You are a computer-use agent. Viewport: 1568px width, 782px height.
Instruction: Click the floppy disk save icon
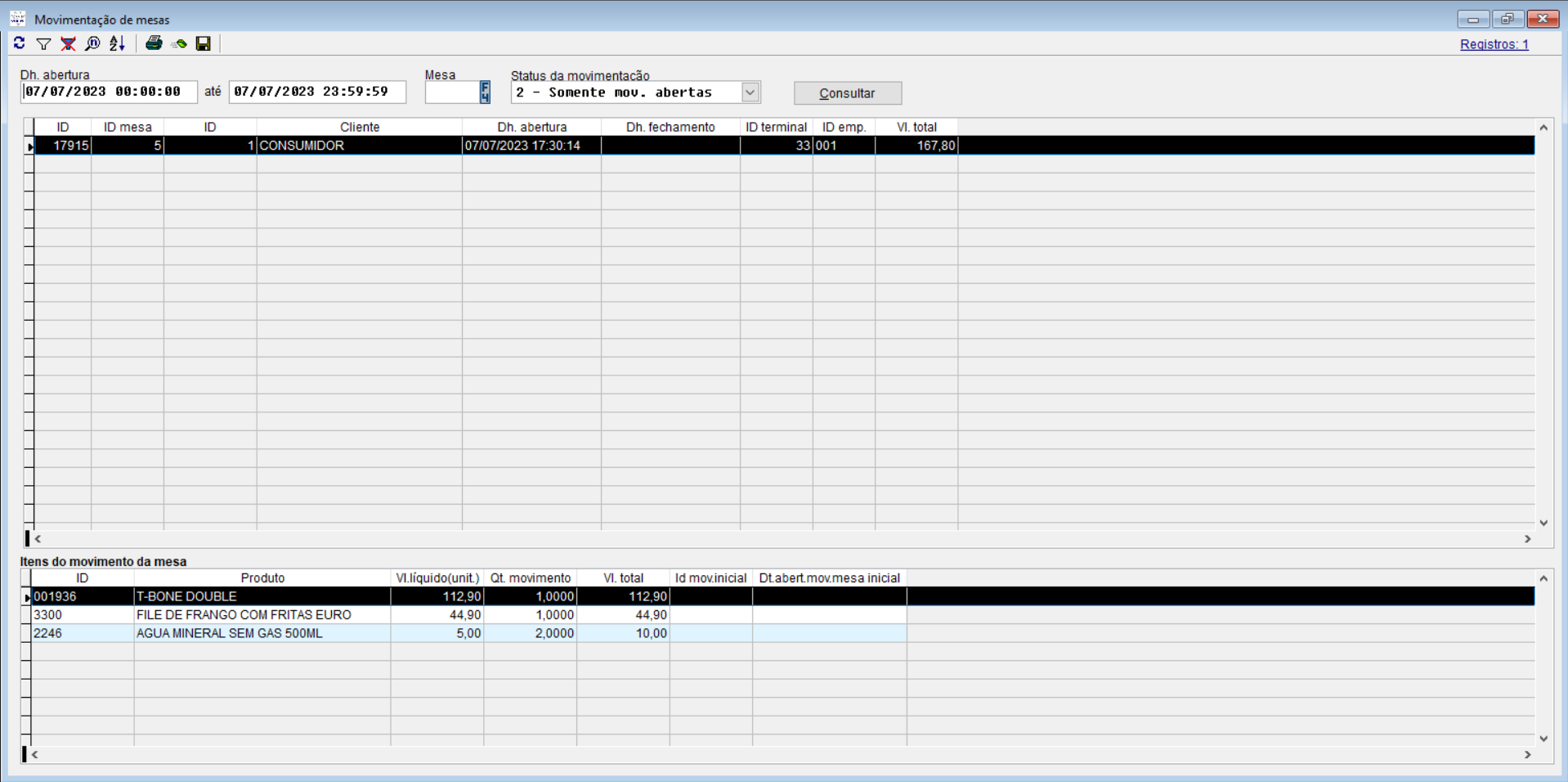204,44
